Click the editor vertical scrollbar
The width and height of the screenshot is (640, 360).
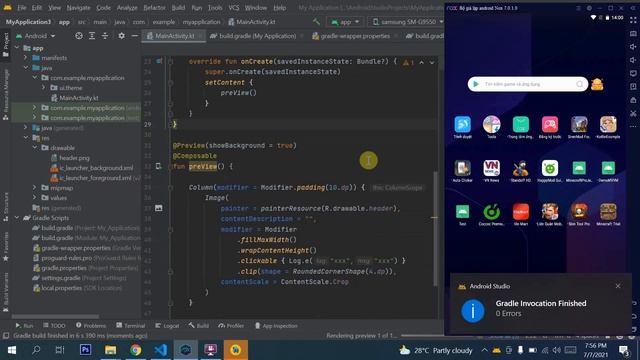coord(436,229)
